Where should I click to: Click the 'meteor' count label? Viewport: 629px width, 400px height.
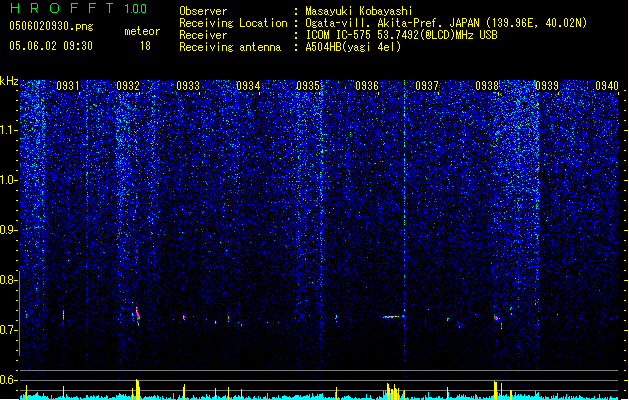[x=142, y=31]
